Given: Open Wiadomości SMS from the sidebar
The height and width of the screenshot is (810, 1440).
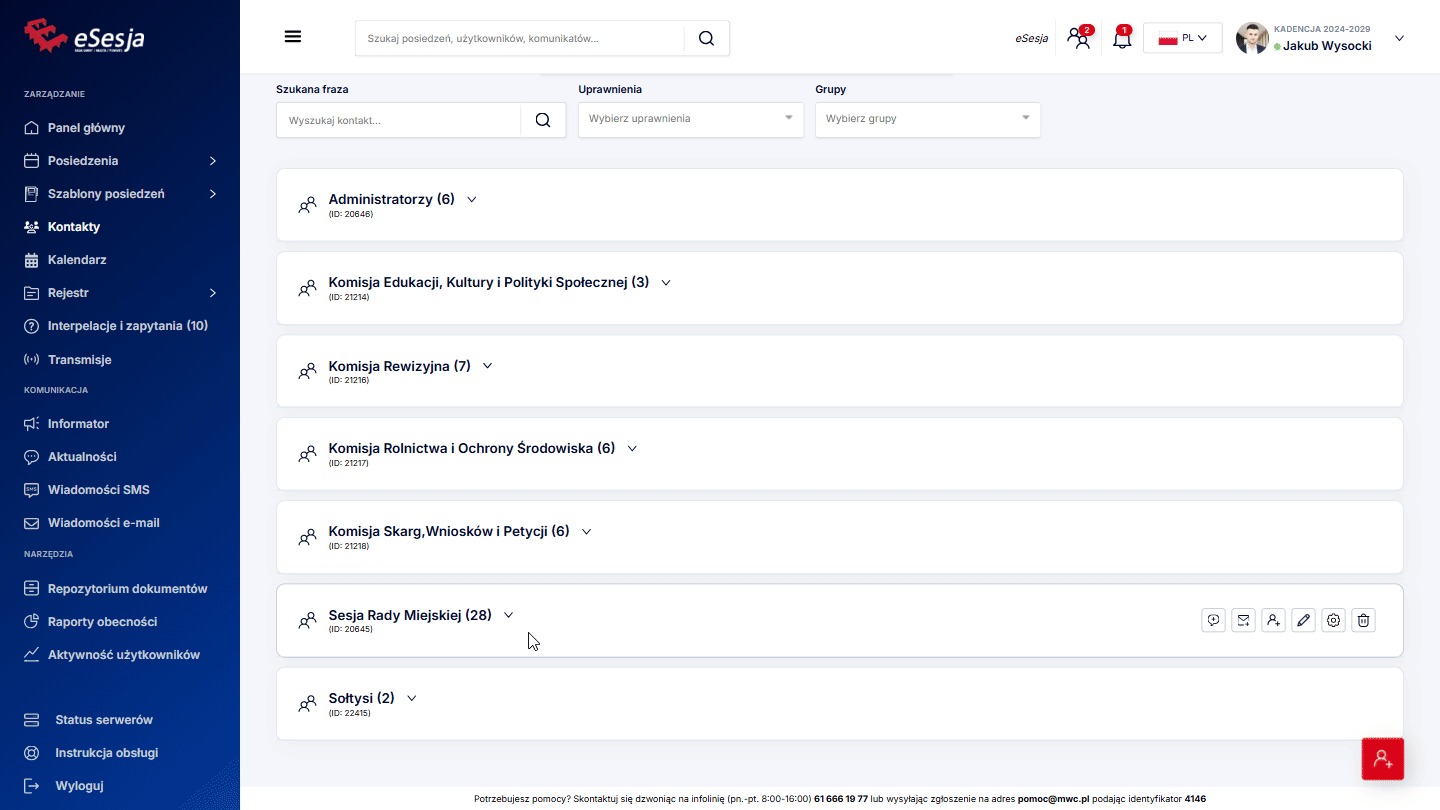Looking at the screenshot, I should tap(98, 490).
